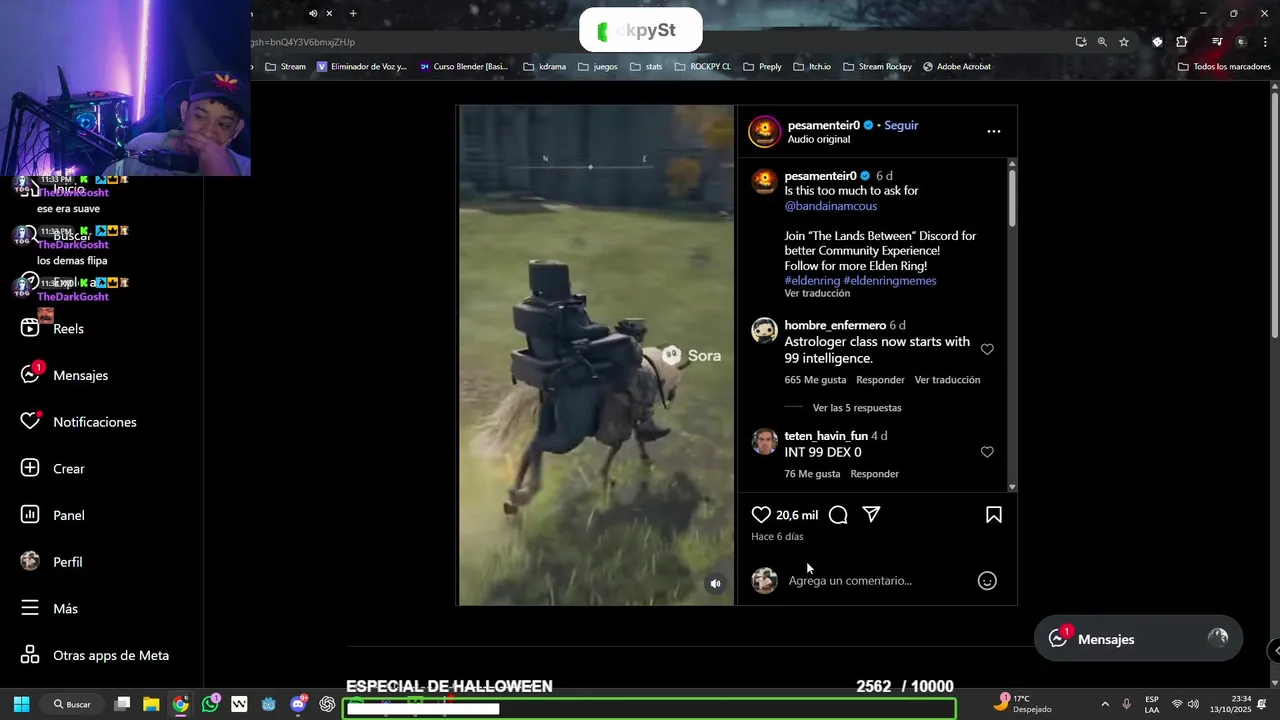Open Todos los marcadores folder
The width and height of the screenshot is (1280, 720).
click(1224, 67)
